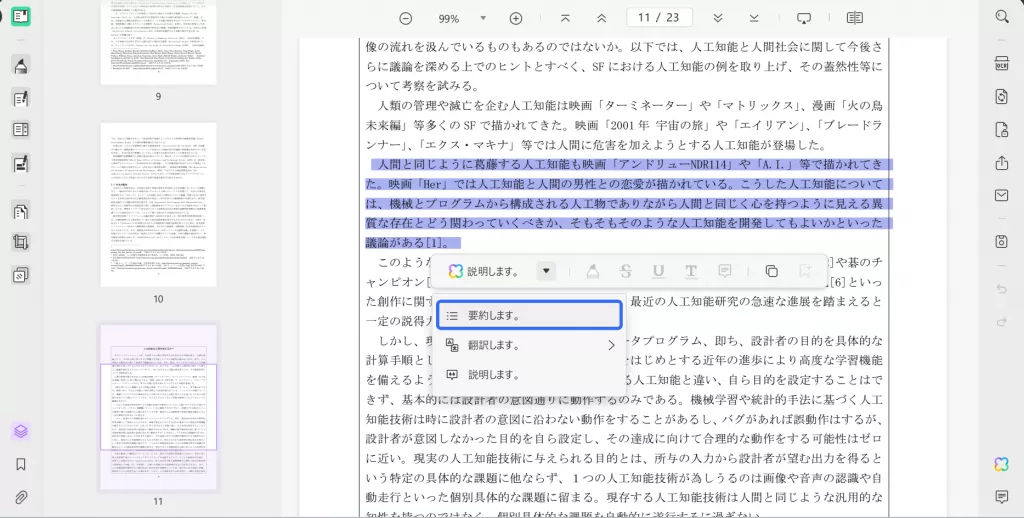This screenshot has width=1024, height=518.
Task: Zoom in with the plus button
Action: [516, 18]
